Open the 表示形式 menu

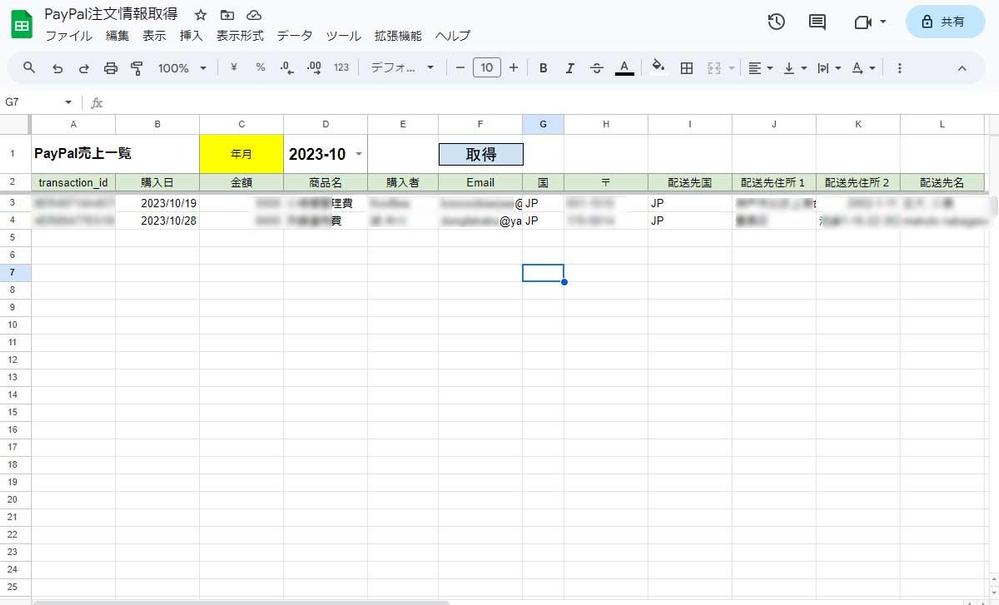240,36
